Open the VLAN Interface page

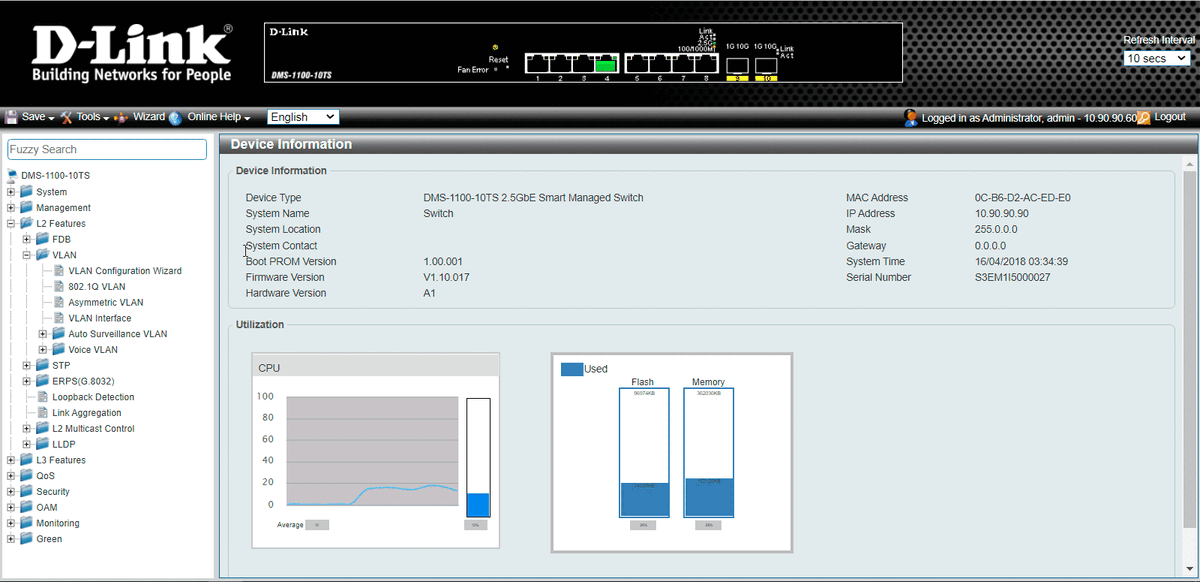[100, 318]
